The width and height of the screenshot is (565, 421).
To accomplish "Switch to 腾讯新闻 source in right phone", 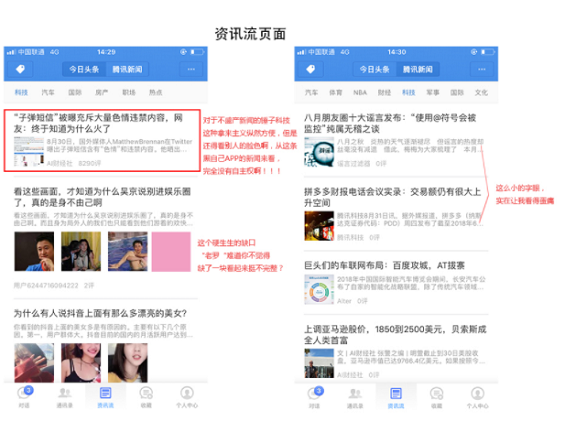I will click(418, 69).
